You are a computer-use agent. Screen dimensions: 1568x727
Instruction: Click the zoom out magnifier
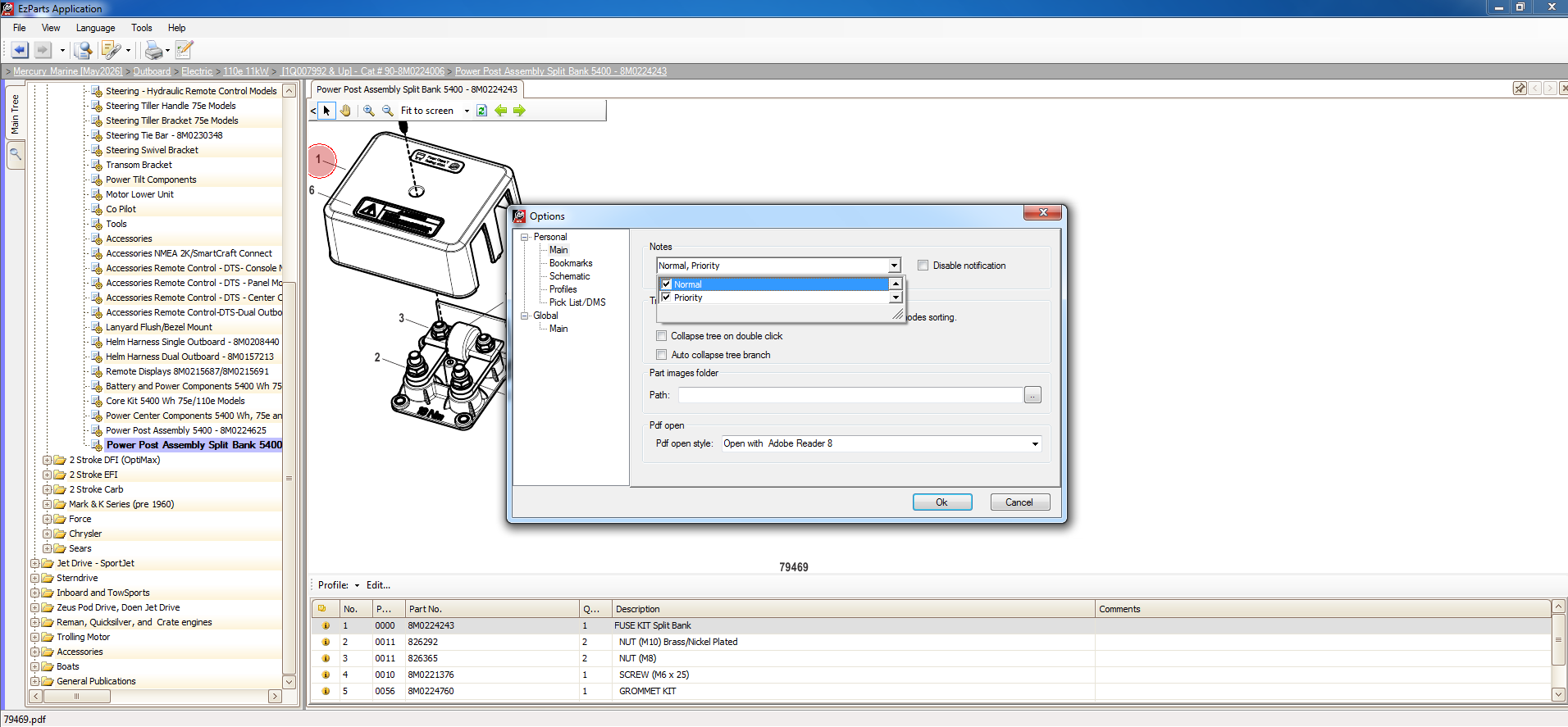(x=388, y=111)
